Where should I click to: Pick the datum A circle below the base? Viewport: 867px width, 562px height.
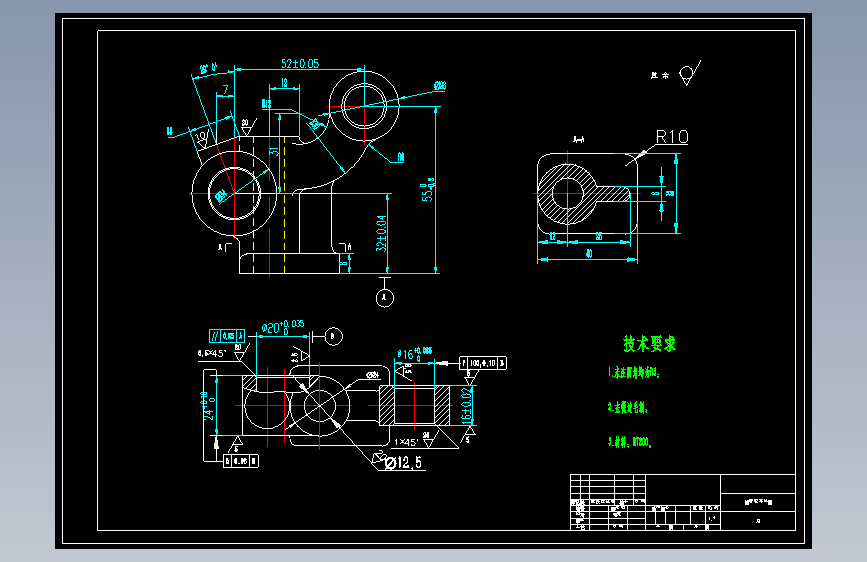point(385,298)
